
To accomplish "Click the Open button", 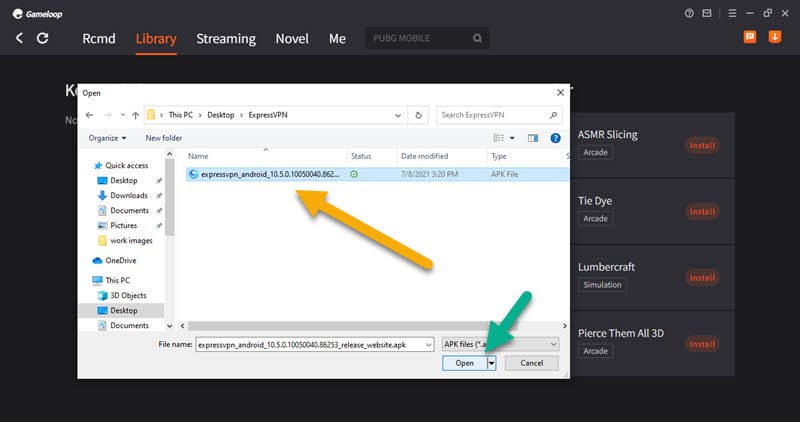I will pos(464,363).
